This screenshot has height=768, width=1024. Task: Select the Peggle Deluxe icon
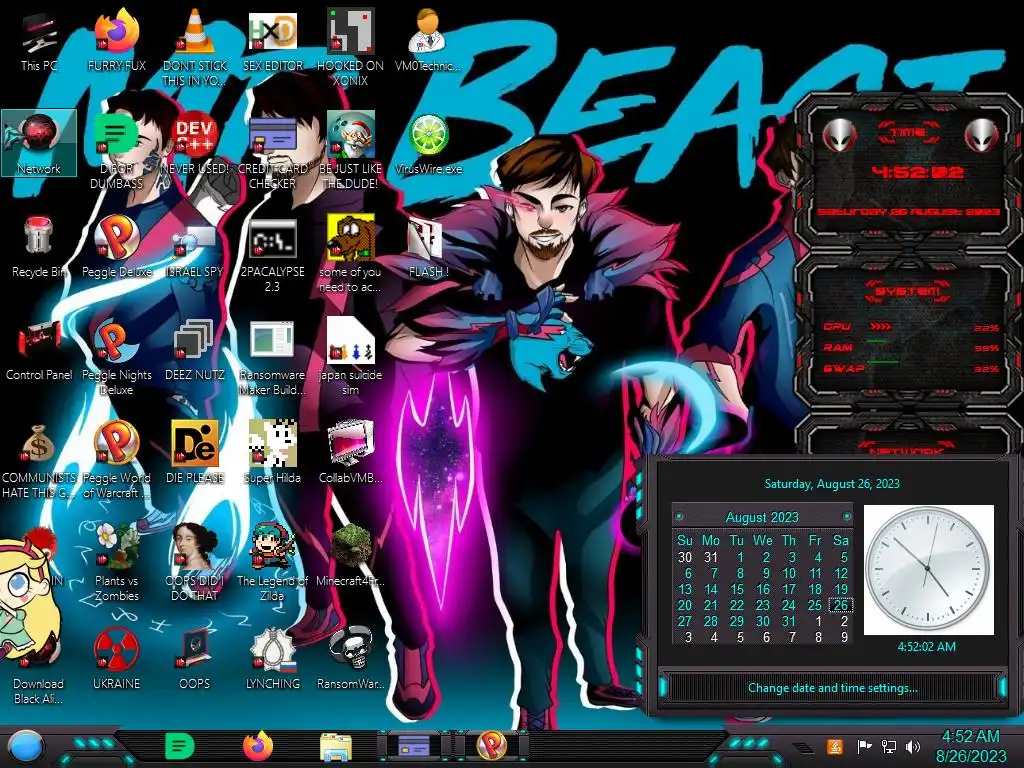coord(116,247)
